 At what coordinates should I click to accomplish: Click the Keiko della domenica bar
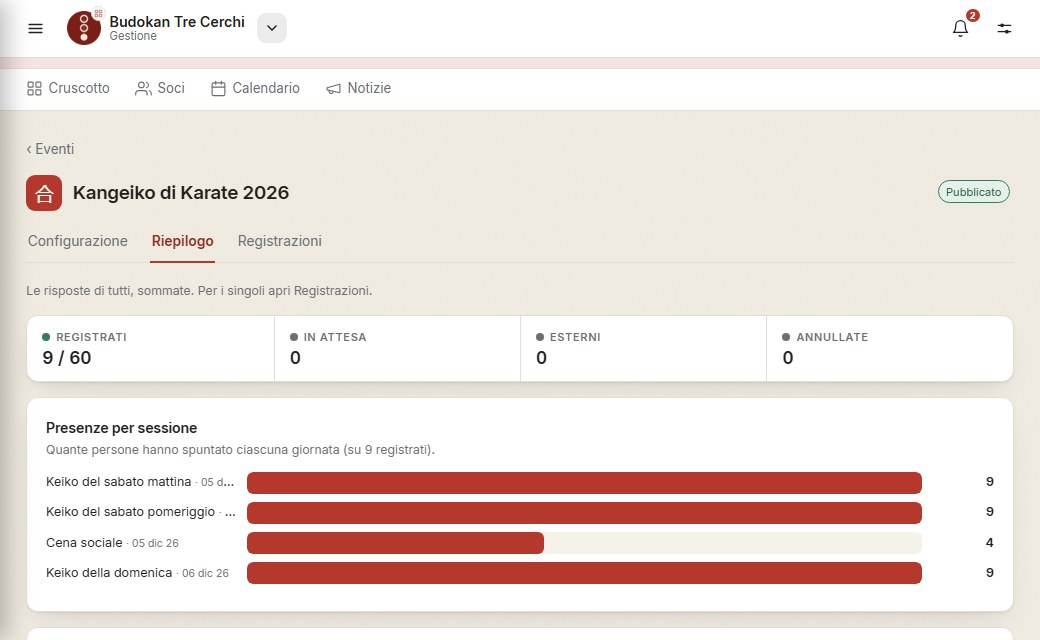(x=584, y=573)
